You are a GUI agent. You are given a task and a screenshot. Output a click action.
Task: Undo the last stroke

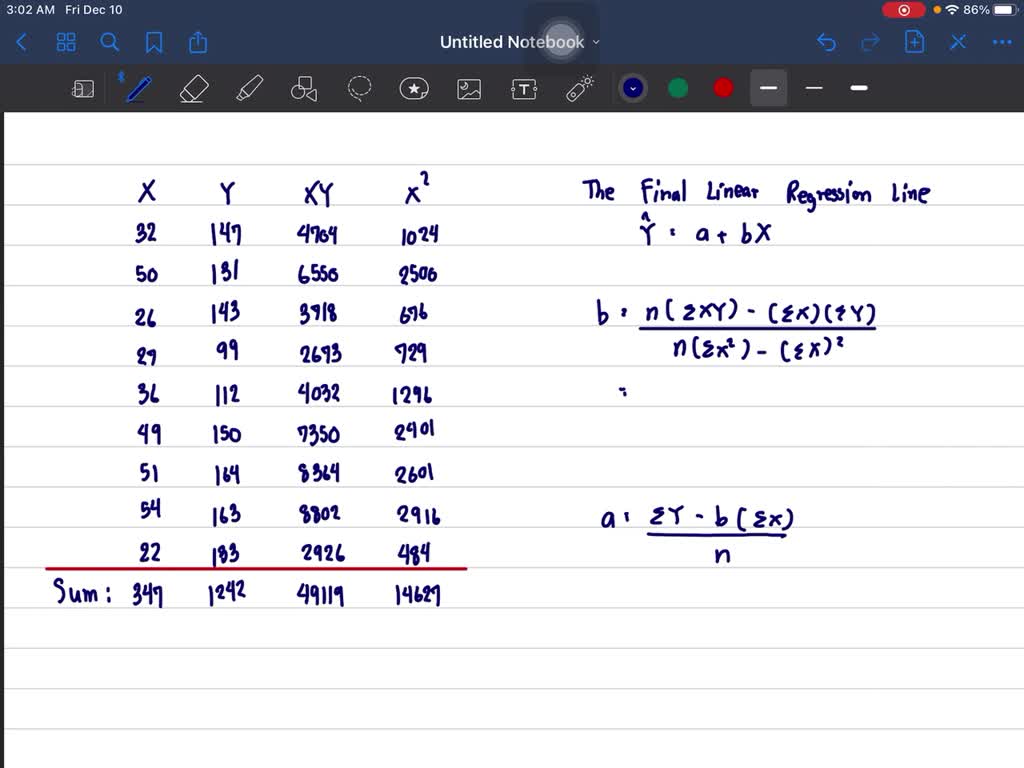coord(826,42)
